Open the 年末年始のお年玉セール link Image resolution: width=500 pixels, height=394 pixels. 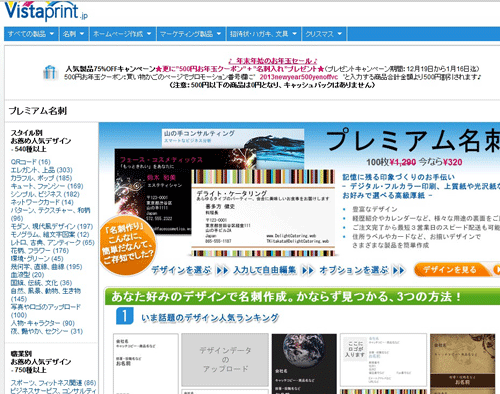273,61
